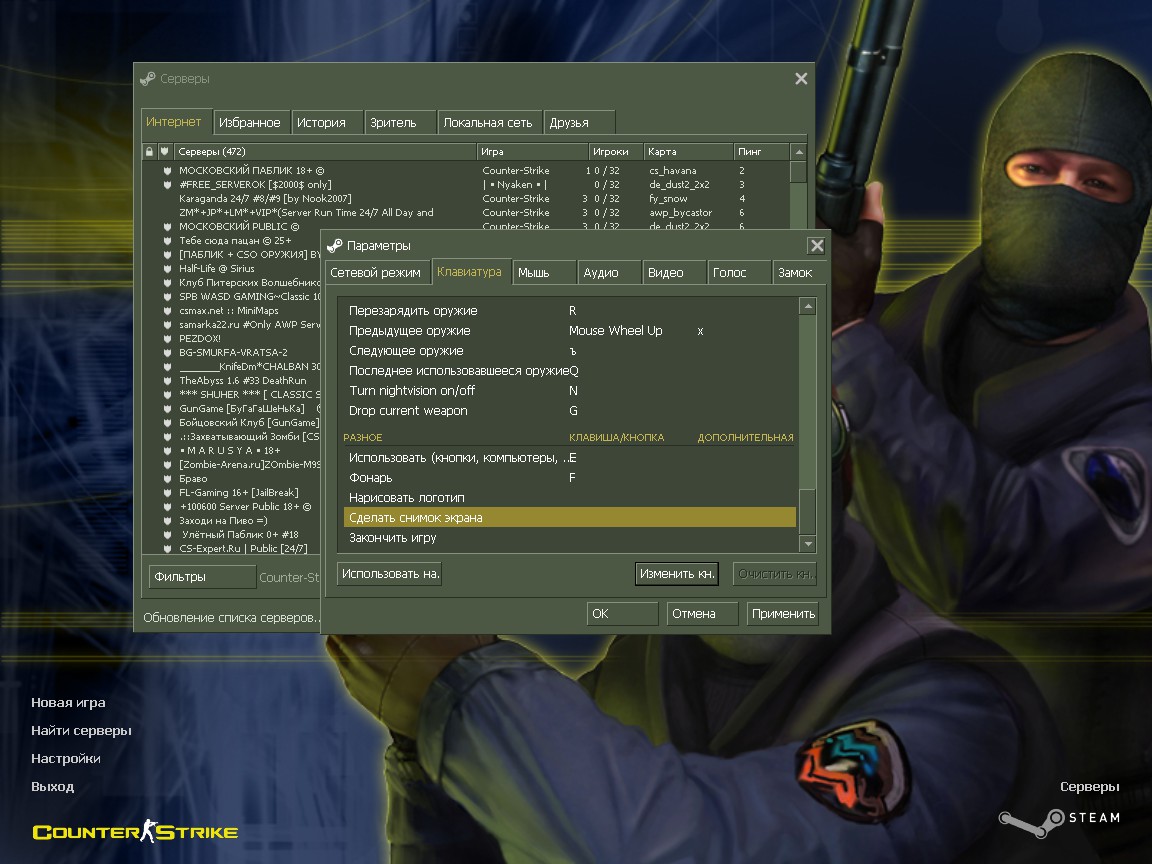Open the Голос settings tab
Screen dimensions: 1152x864
click(738, 273)
